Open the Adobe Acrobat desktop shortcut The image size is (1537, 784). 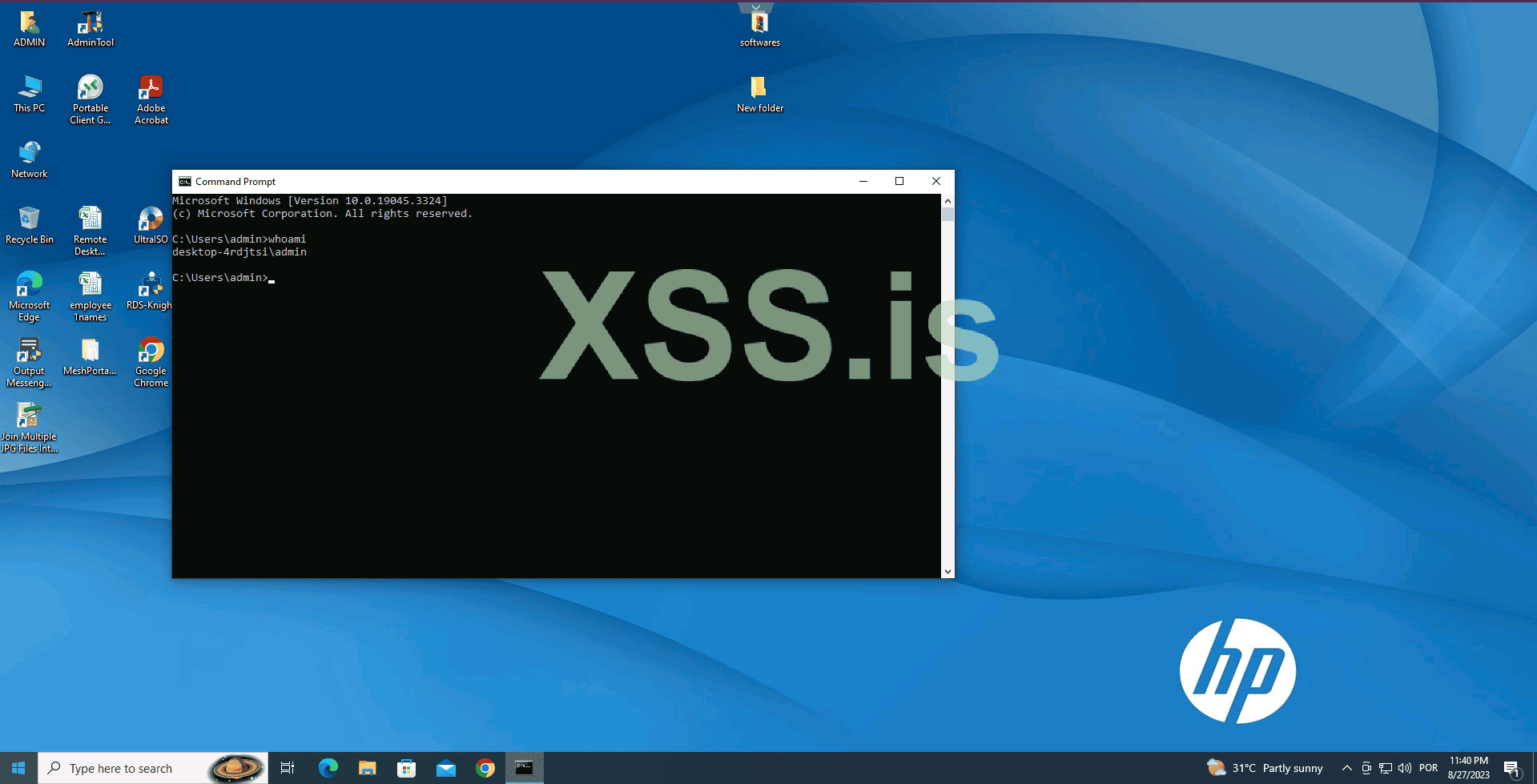tap(150, 90)
